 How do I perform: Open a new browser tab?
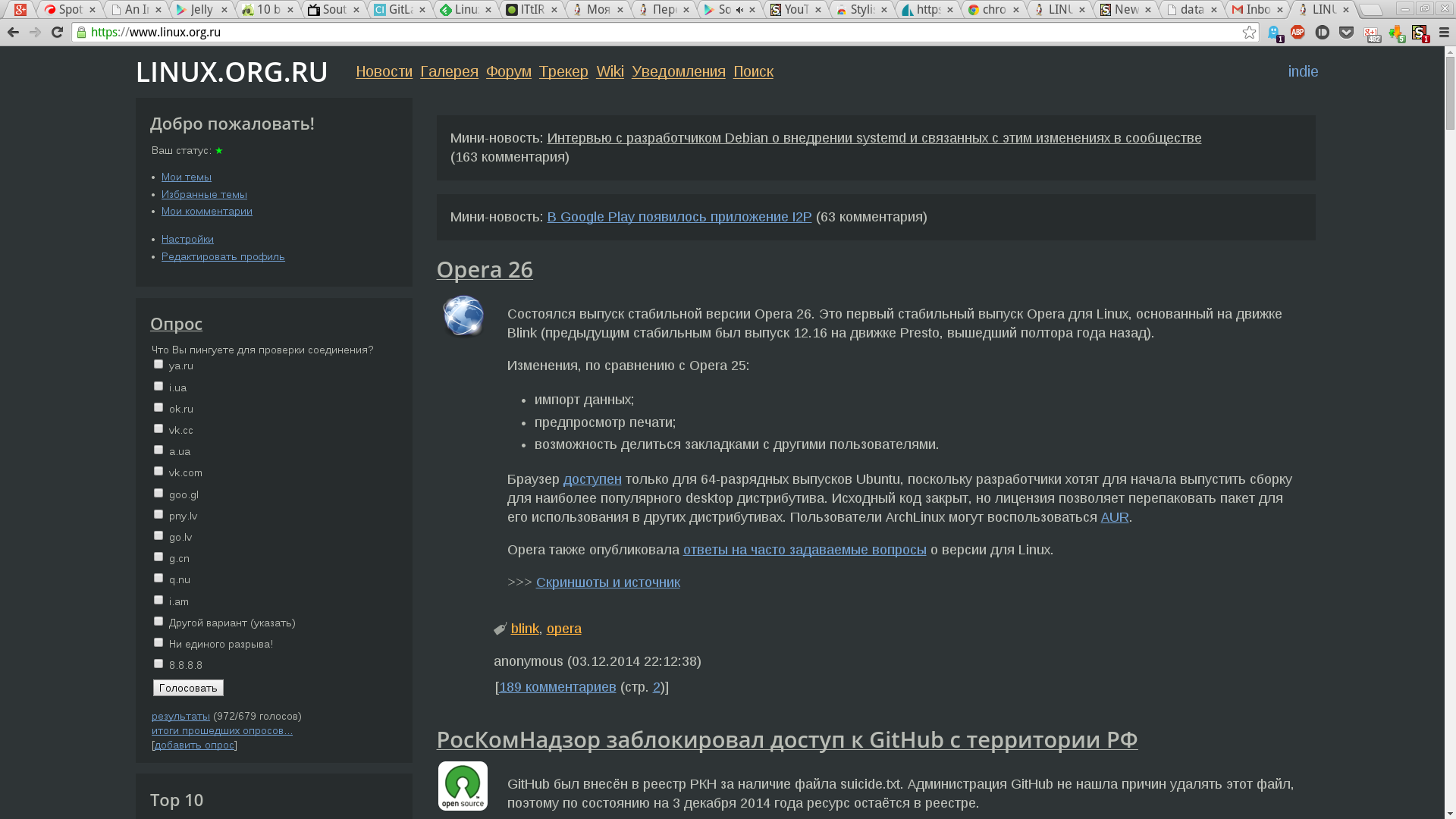tap(1370, 10)
